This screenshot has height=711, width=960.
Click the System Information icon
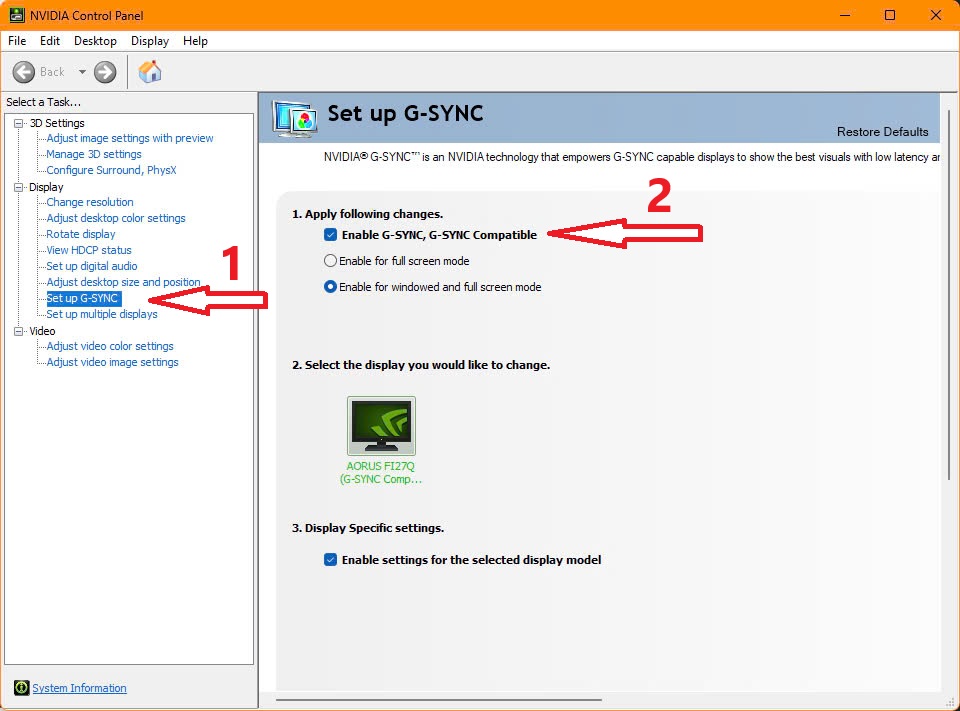[x=21, y=688]
